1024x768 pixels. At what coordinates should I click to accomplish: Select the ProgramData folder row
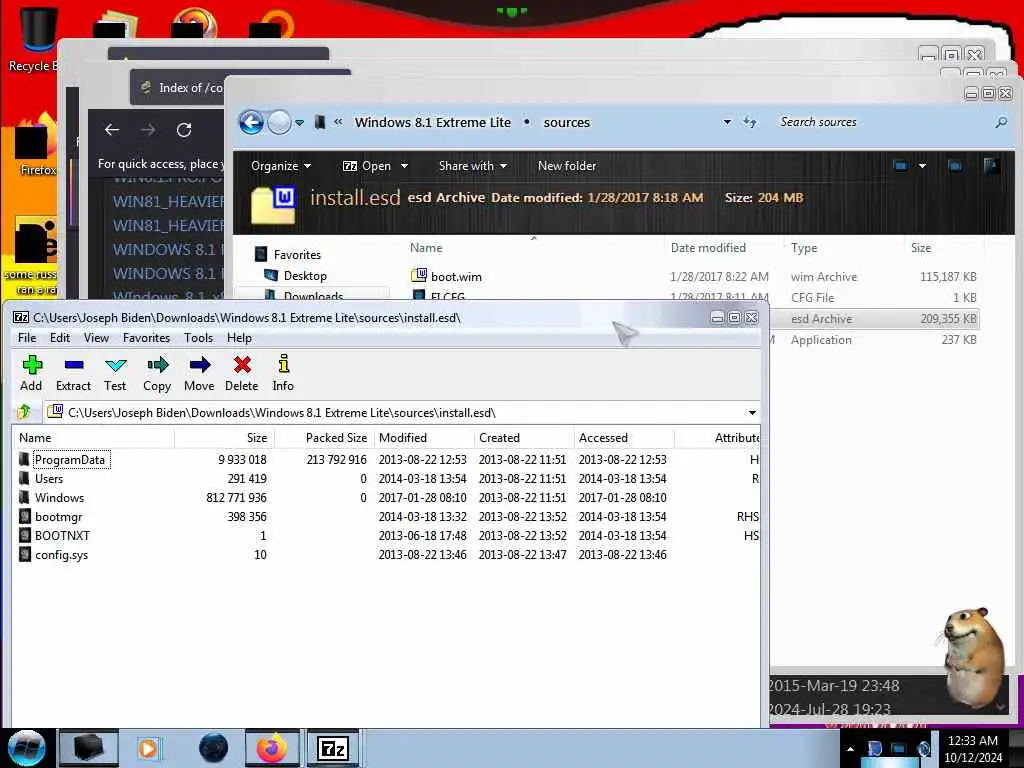point(385,460)
